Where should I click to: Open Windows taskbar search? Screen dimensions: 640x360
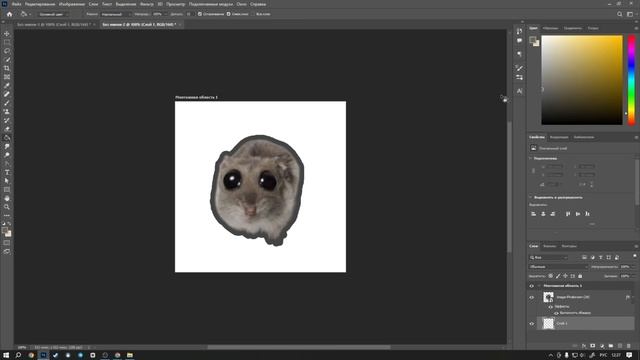point(18,355)
